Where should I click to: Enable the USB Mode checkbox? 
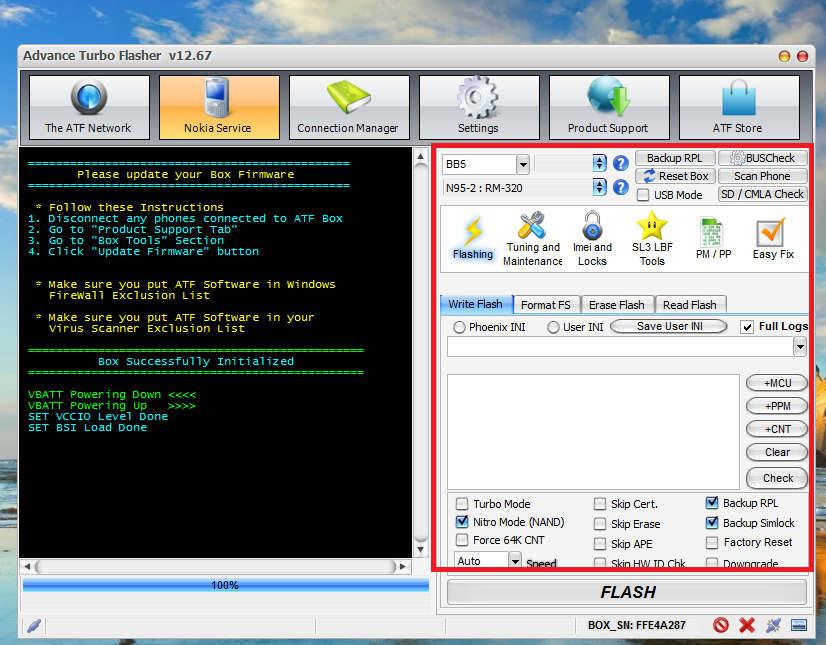coord(643,195)
